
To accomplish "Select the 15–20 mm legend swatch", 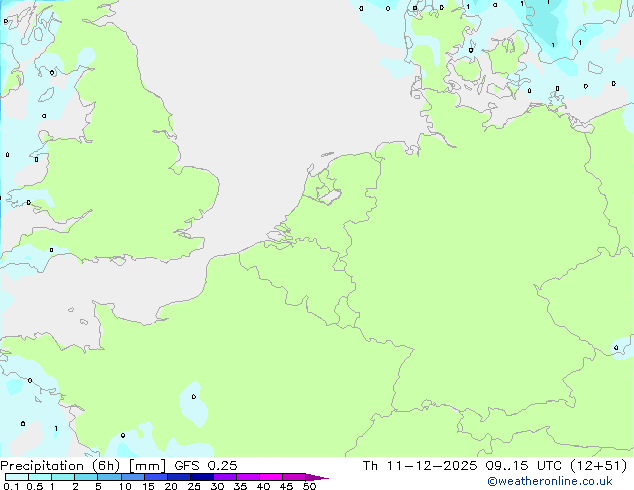I will point(156,477).
